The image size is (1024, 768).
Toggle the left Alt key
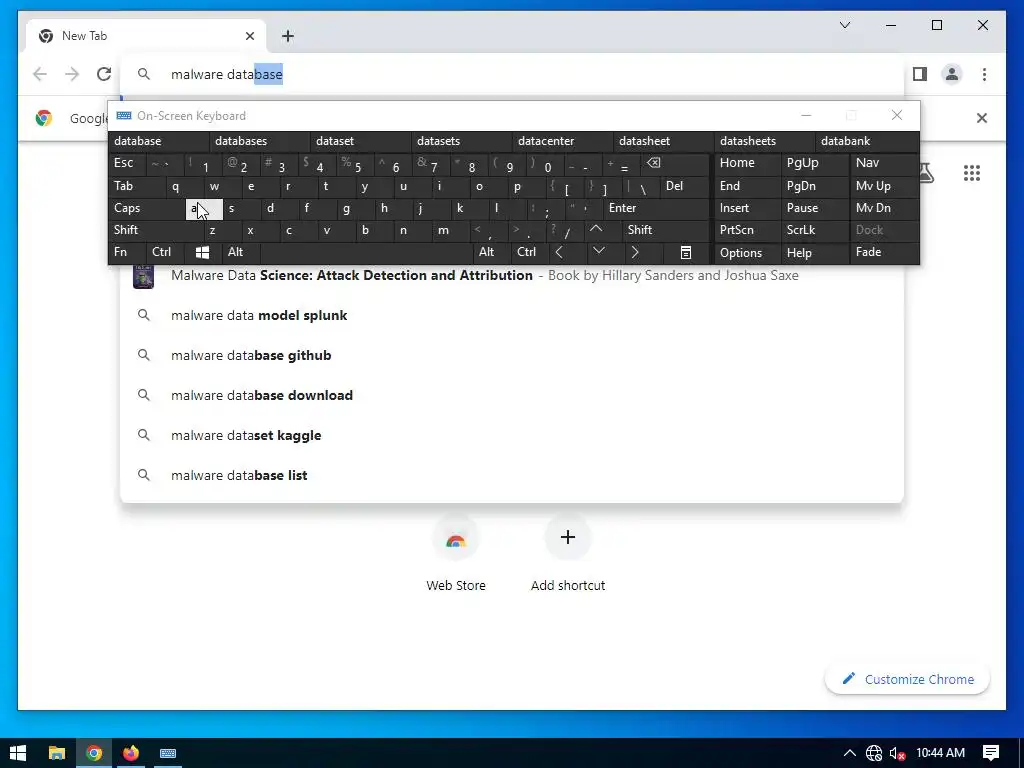pyautogui.click(x=241, y=252)
